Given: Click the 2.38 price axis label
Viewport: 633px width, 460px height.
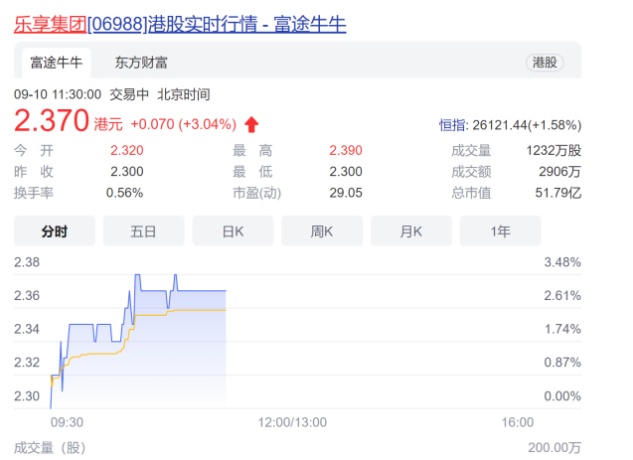Looking at the screenshot, I should (x=27, y=262).
